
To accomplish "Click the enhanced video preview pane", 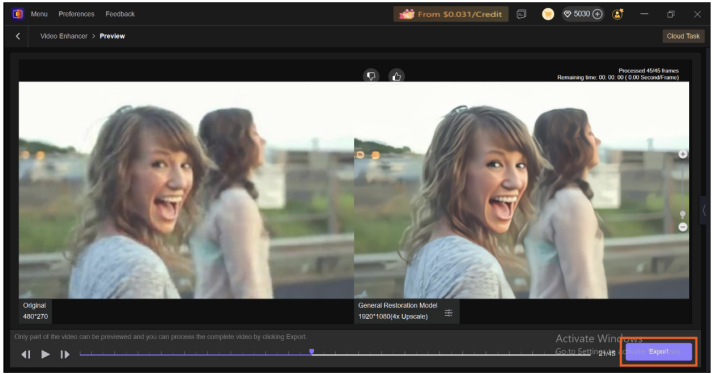I will 521,190.
